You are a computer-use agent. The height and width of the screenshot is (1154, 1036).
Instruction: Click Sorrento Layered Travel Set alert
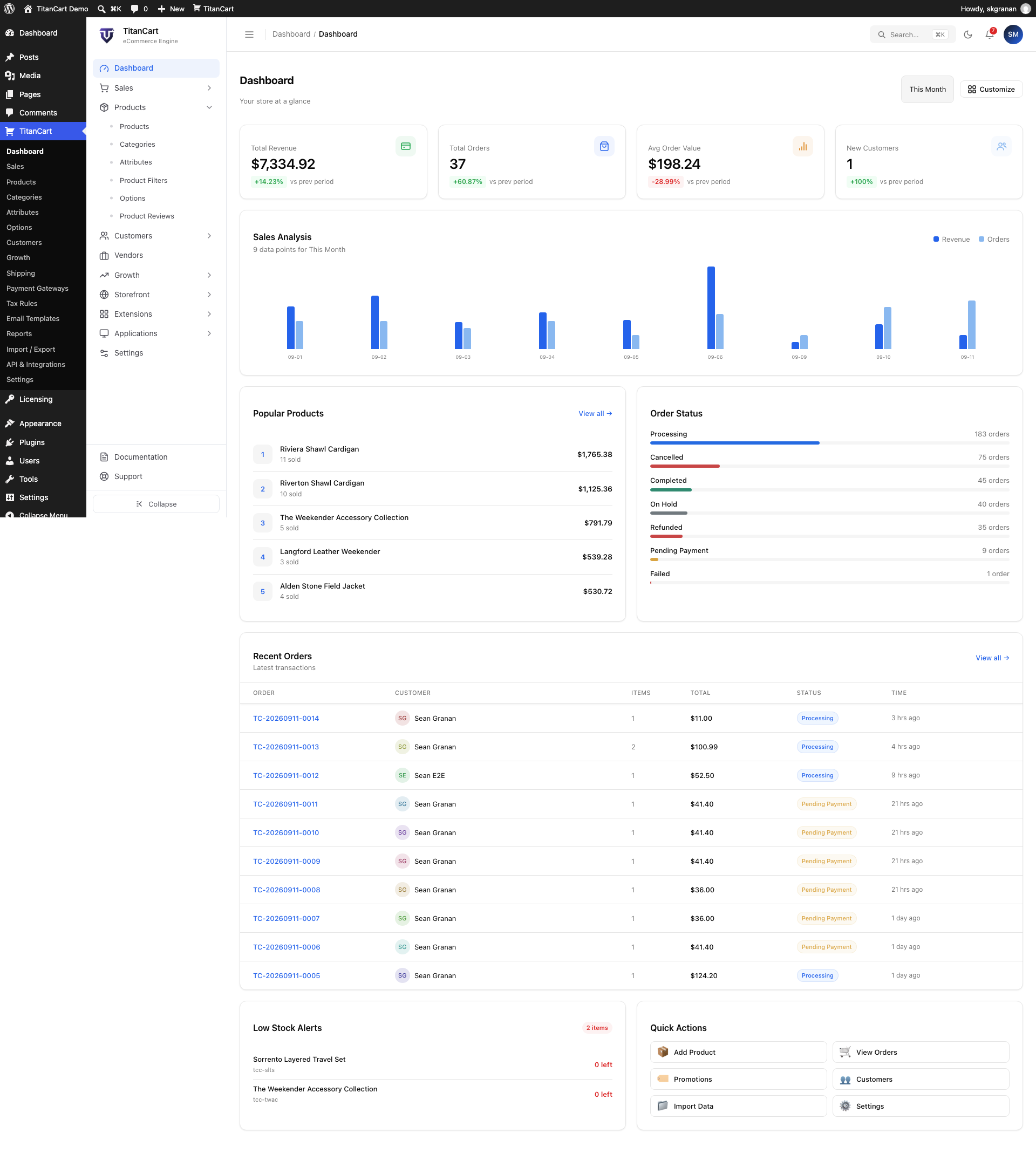[x=433, y=1064]
